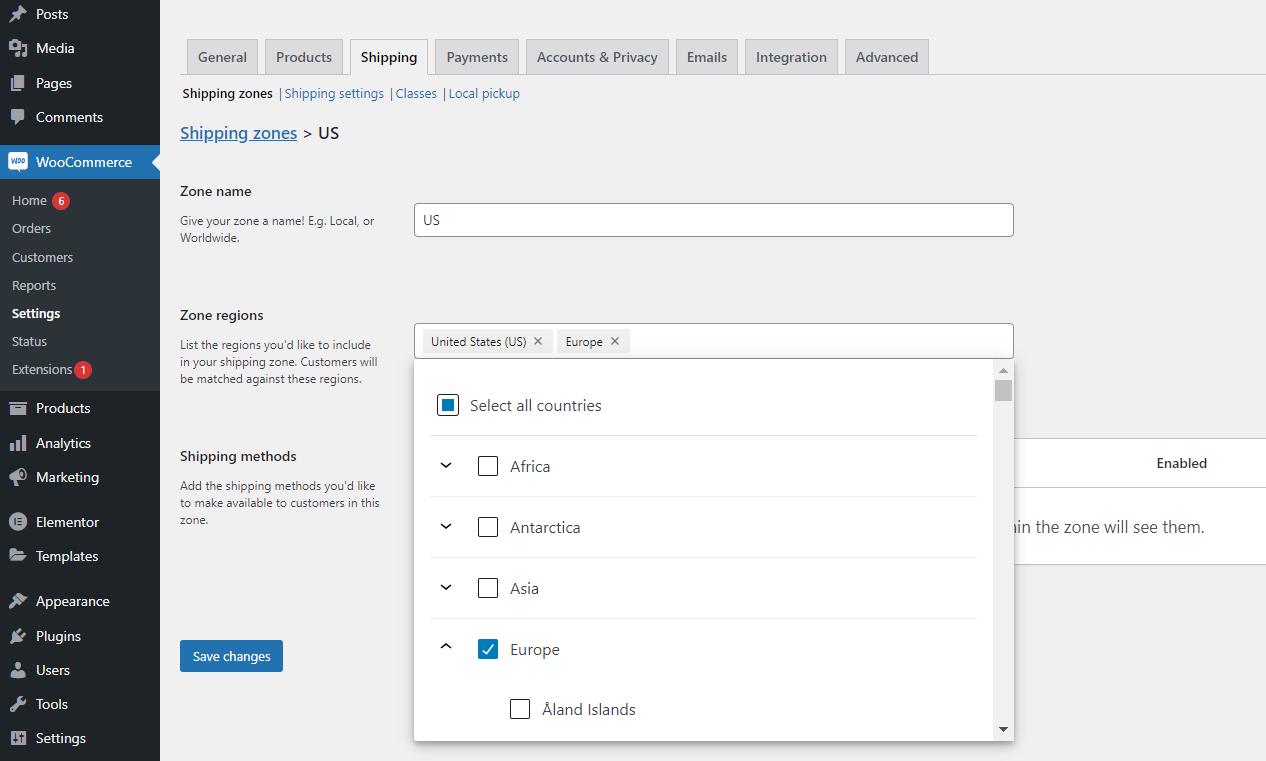Uncheck the Europe checkbox
The width and height of the screenshot is (1266, 761).
coord(487,649)
